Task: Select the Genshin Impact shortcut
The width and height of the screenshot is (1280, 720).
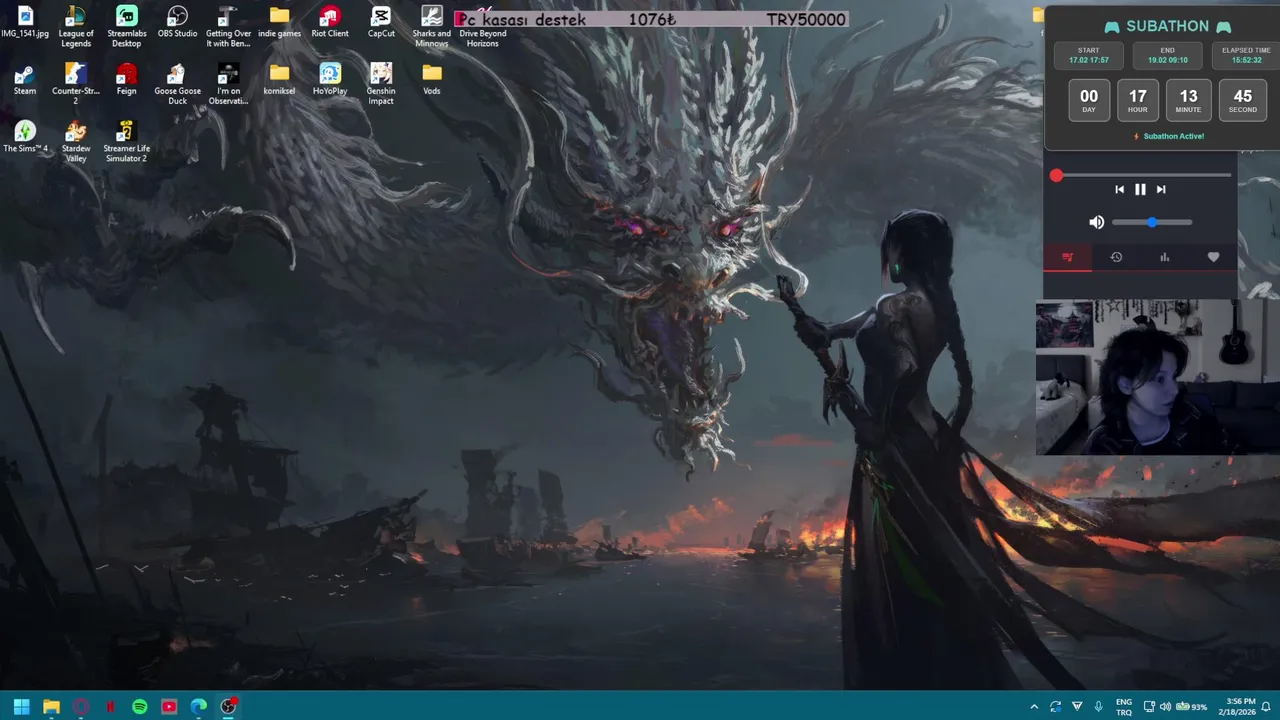Action: coord(381,84)
